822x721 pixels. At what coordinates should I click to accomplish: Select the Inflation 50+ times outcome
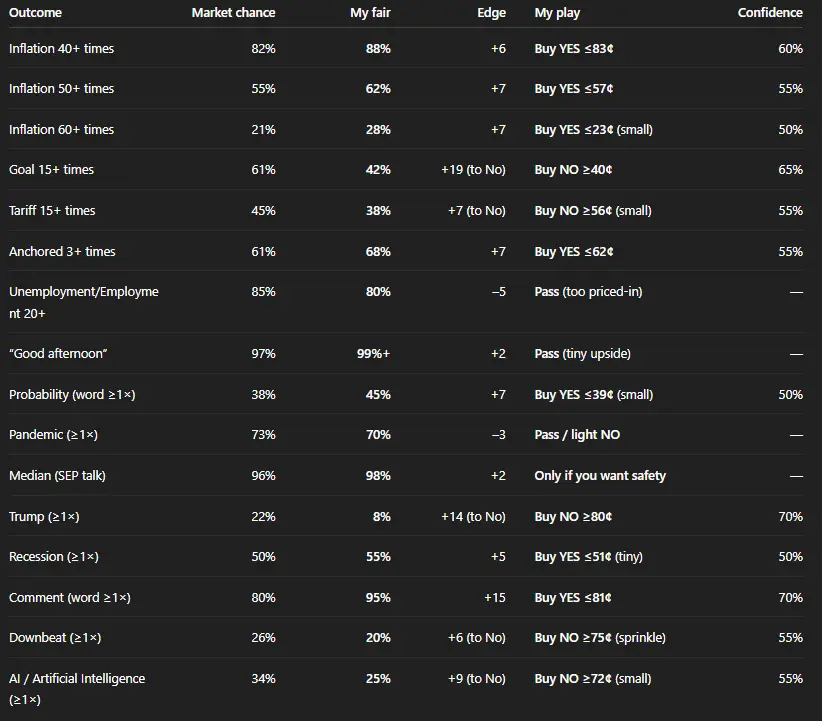pyautogui.click(x=61, y=89)
